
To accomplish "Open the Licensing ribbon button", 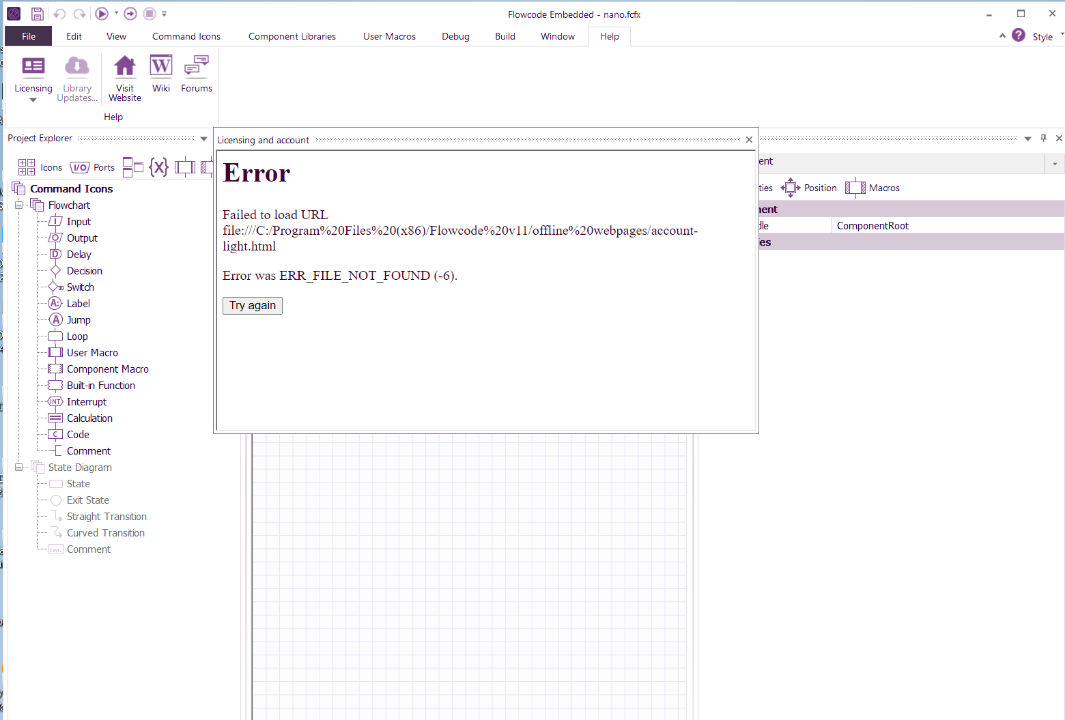I will pyautogui.click(x=33, y=79).
